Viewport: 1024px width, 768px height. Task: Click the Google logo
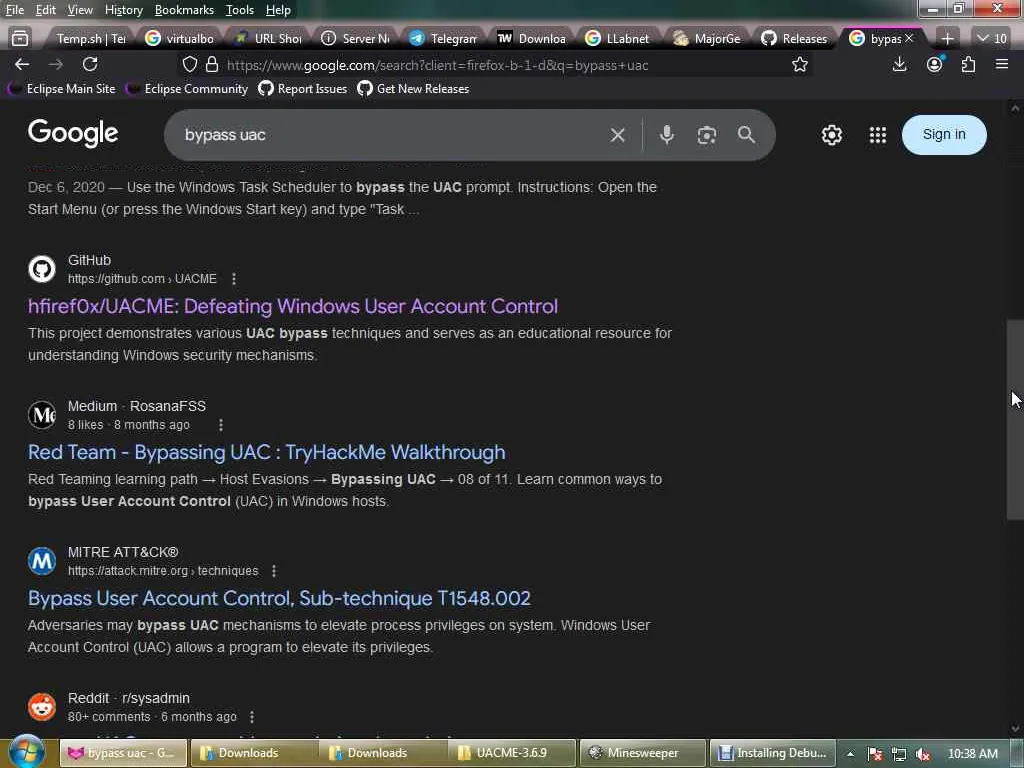(73, 134)
